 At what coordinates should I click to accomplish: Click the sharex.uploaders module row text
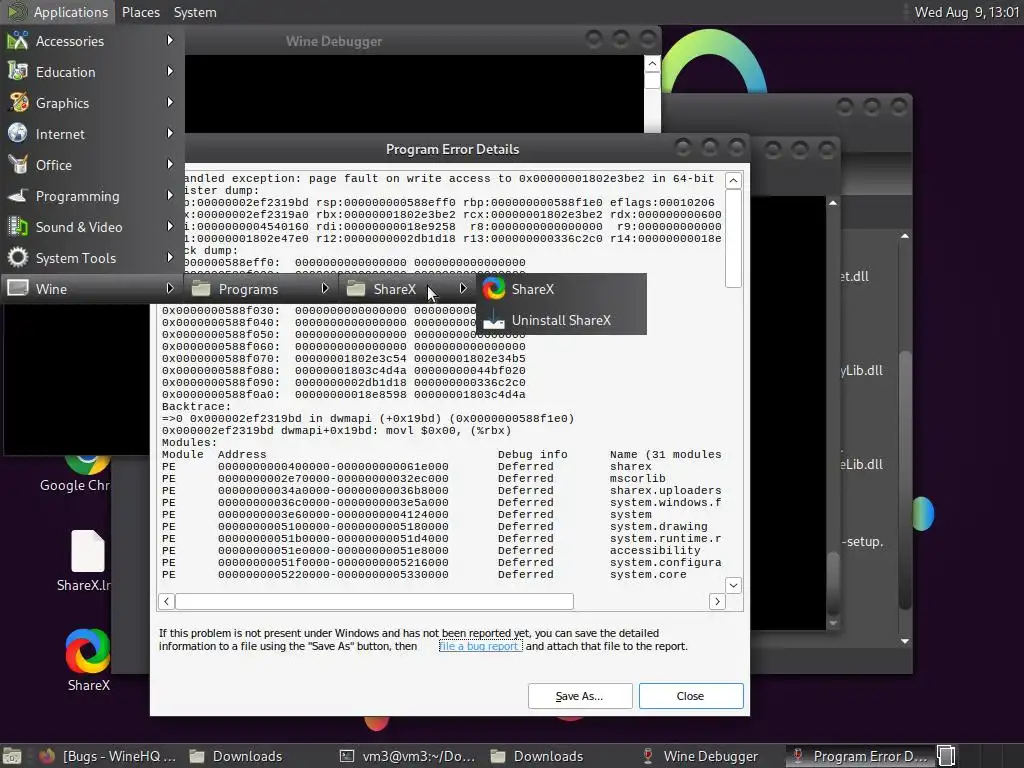pyautogui.click(x=665, y=490)
